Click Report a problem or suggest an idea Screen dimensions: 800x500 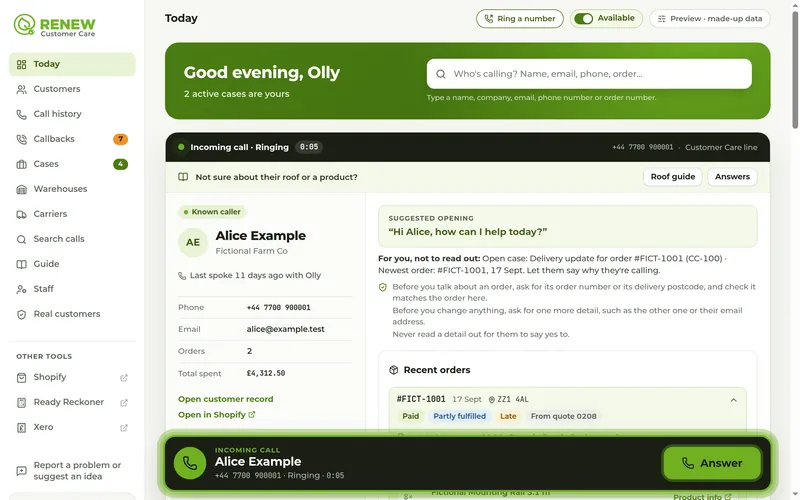tap(72, 471)
